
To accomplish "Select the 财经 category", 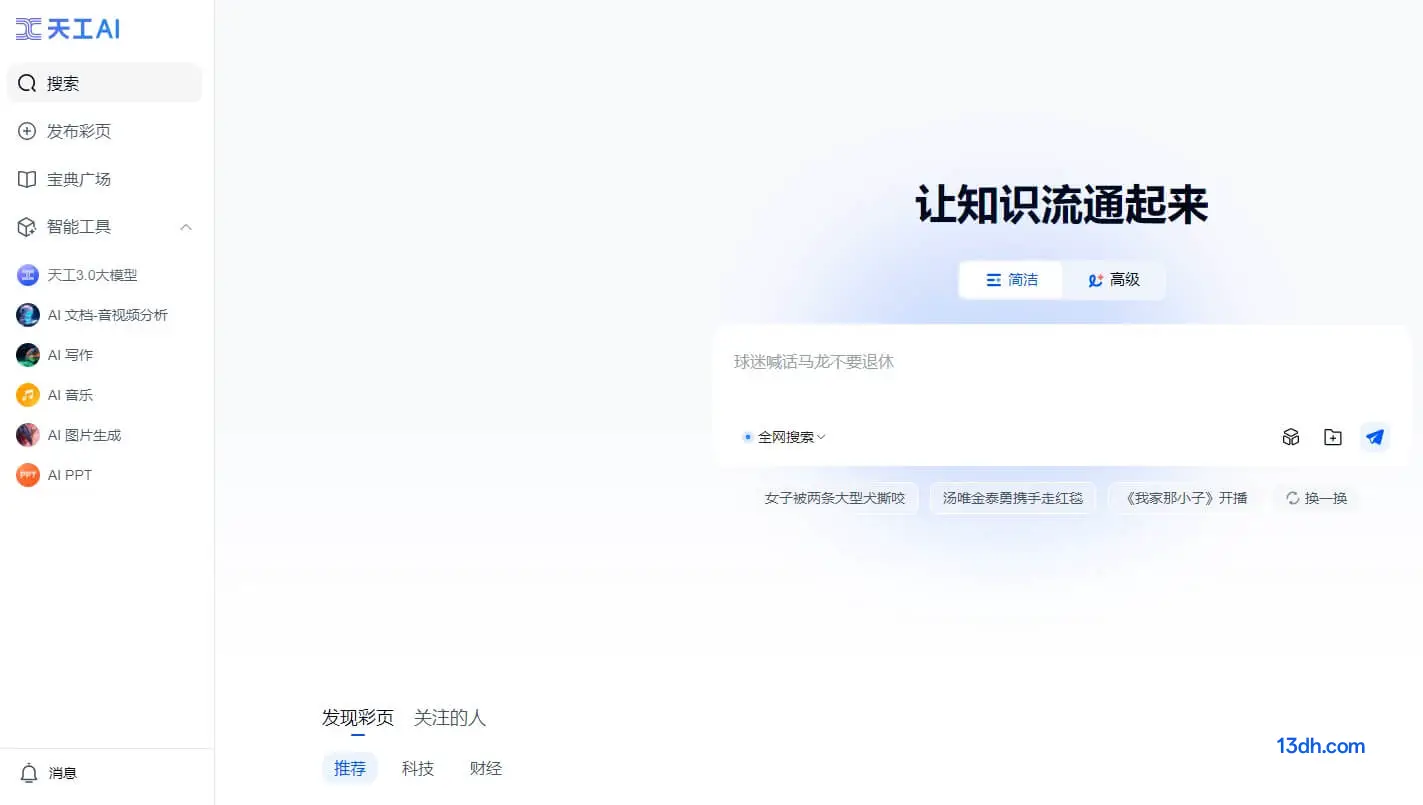I will 486,769.
